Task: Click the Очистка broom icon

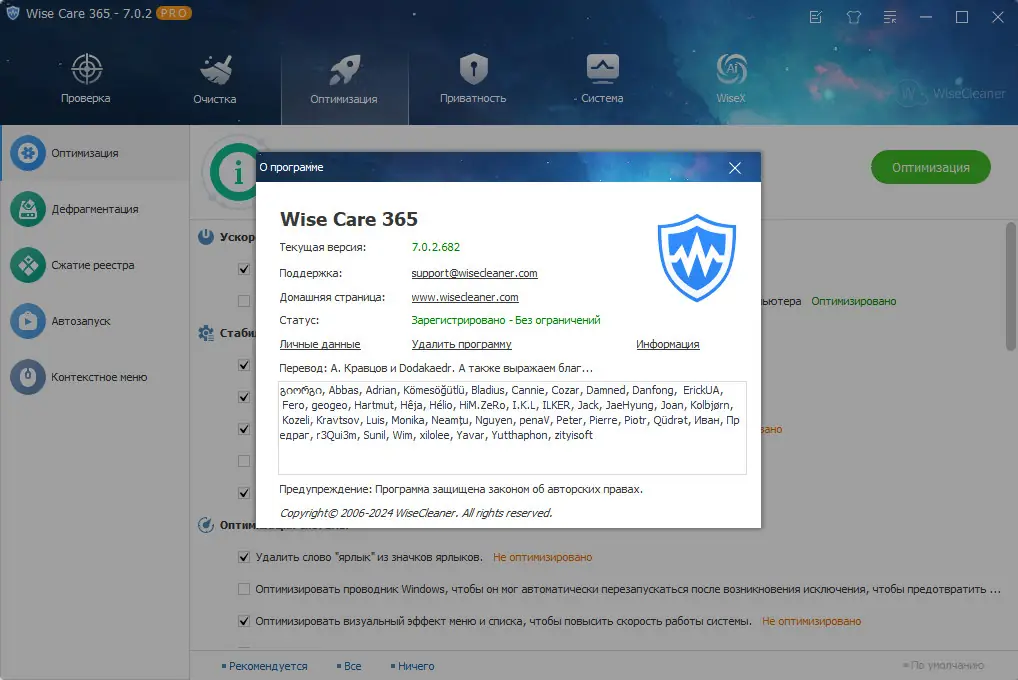Action: pos(216,69)
